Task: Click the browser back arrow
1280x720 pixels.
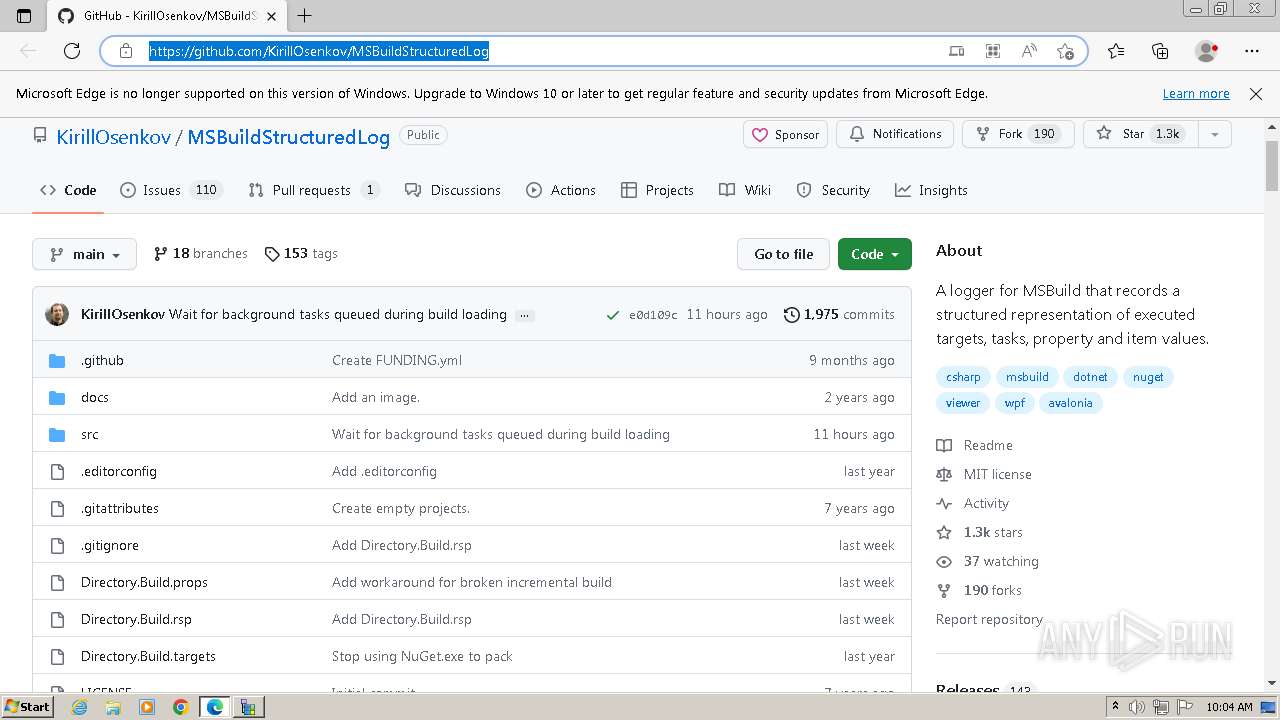Action: coord(28,51)
